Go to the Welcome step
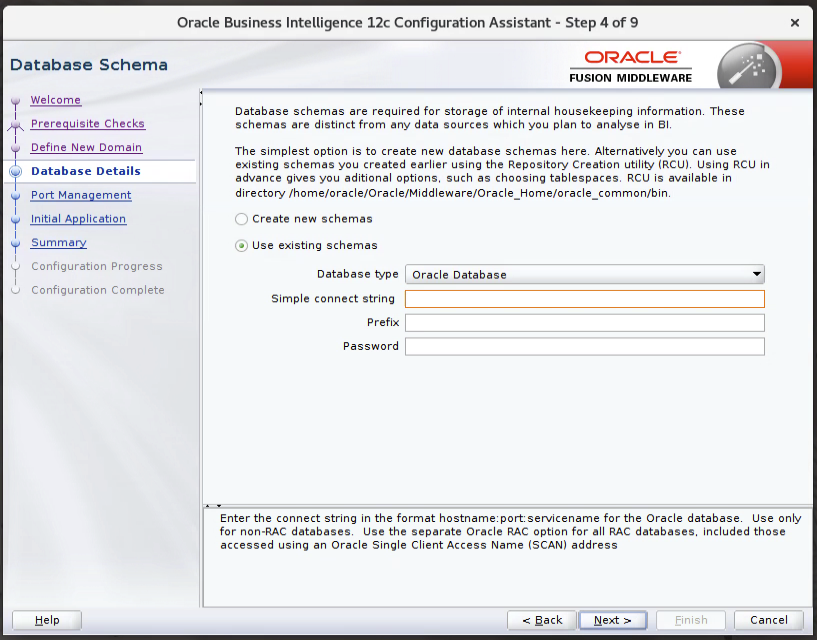Screen dimensions: 817x640 [56, 100]
